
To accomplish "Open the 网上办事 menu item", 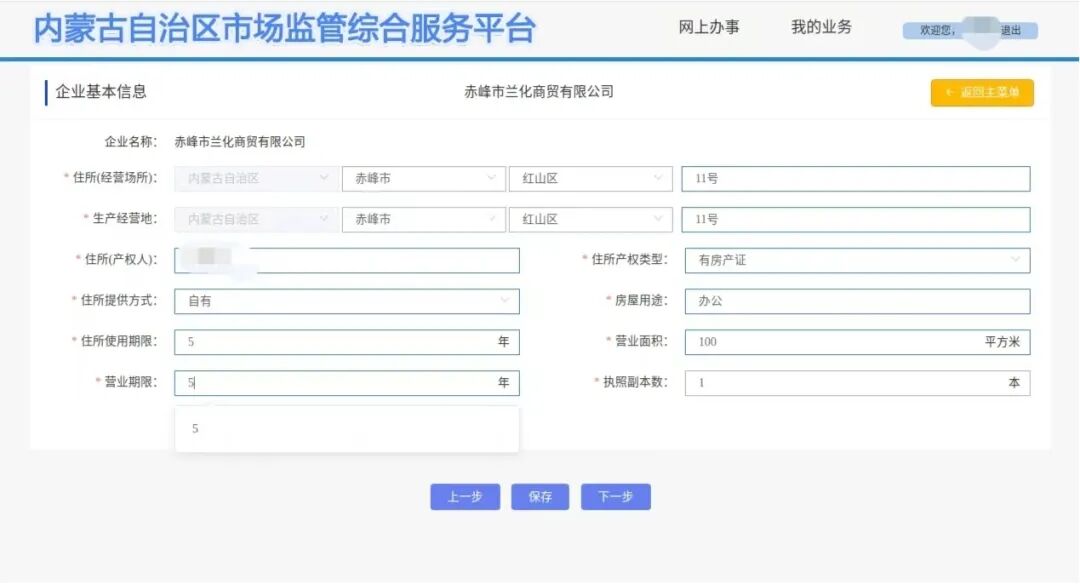I will [706, 27].
